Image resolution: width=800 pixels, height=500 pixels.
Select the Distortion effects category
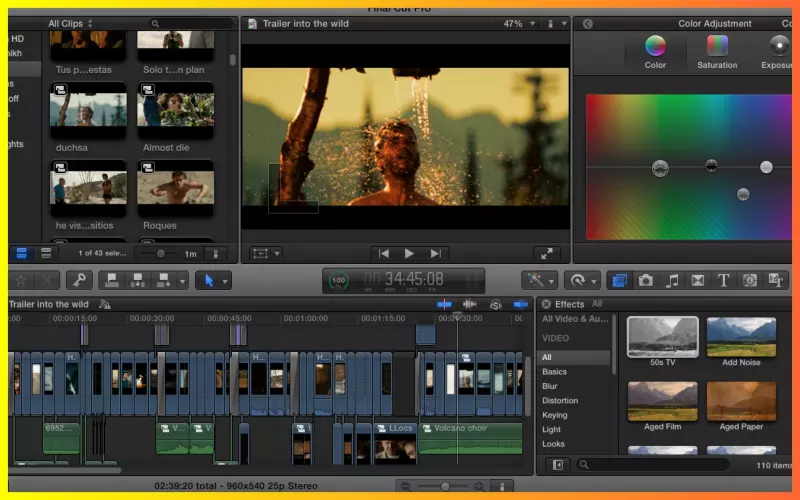pos(560,401)
